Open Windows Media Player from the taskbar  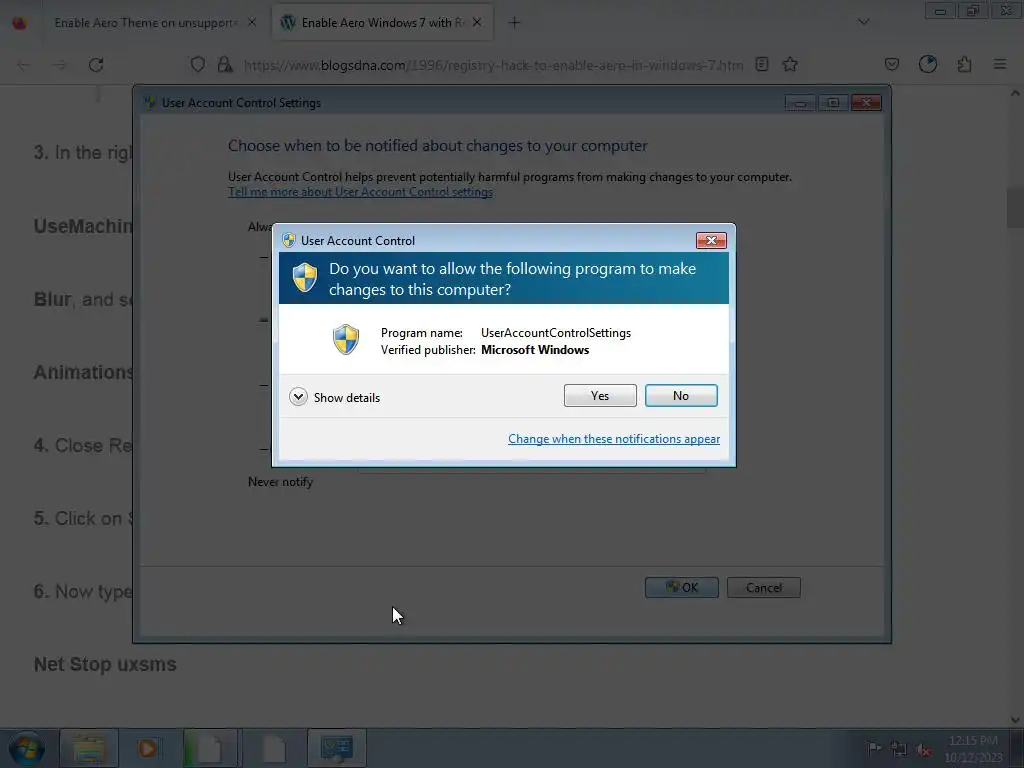click(148, 748)
